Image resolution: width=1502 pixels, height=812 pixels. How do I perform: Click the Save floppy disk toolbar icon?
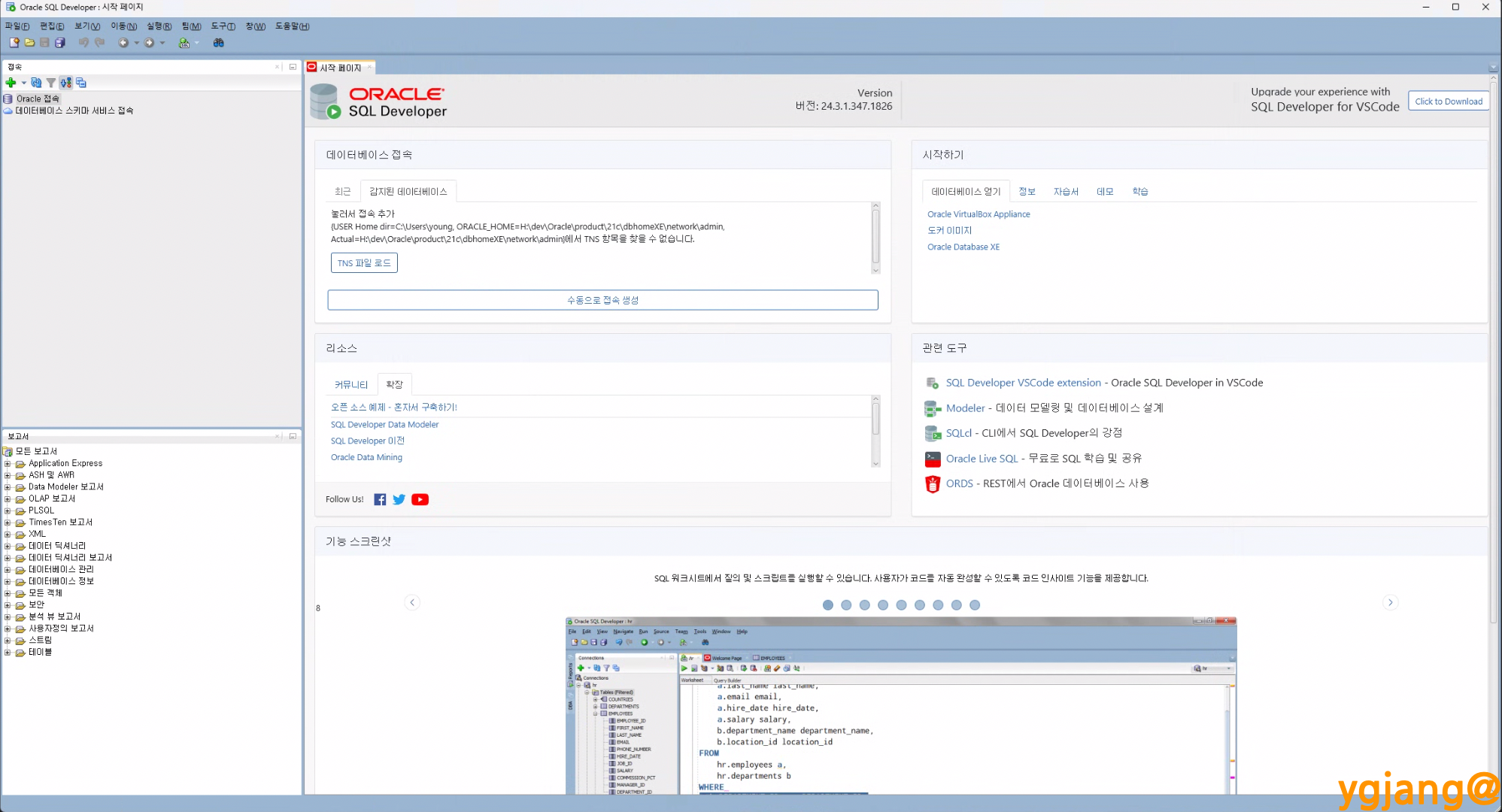45,43
